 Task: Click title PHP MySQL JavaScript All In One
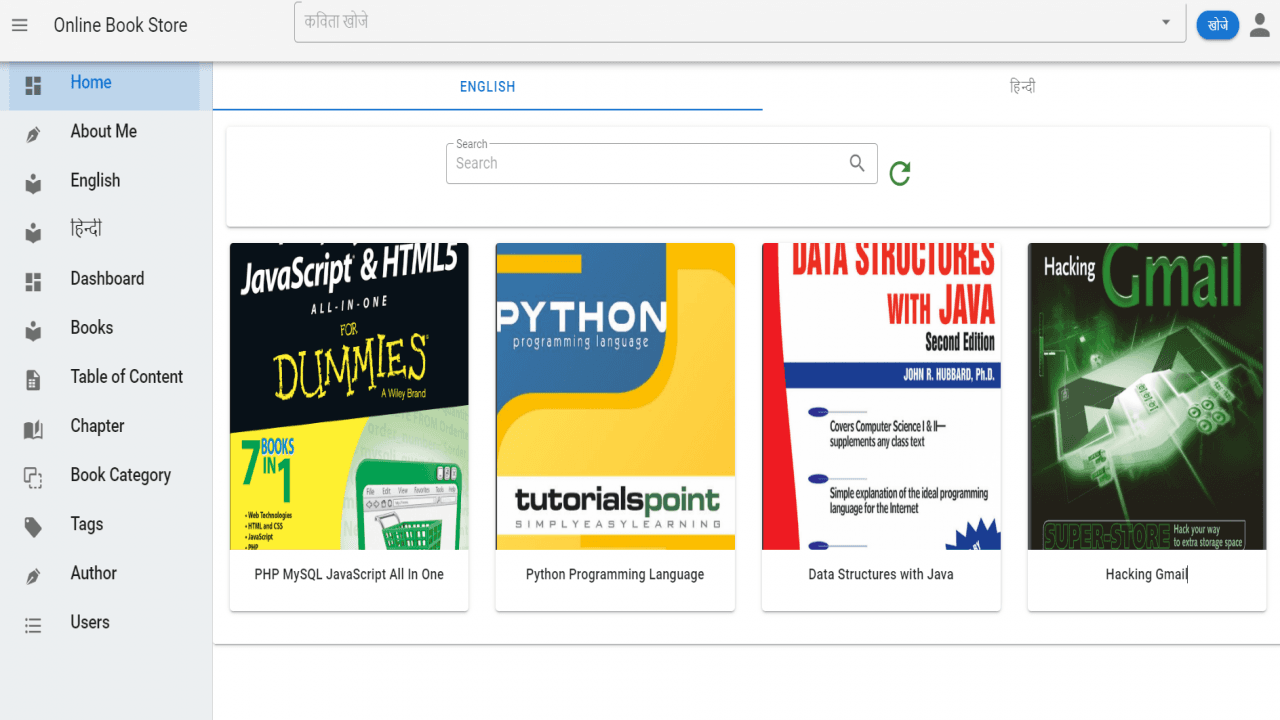click(349, 574)
